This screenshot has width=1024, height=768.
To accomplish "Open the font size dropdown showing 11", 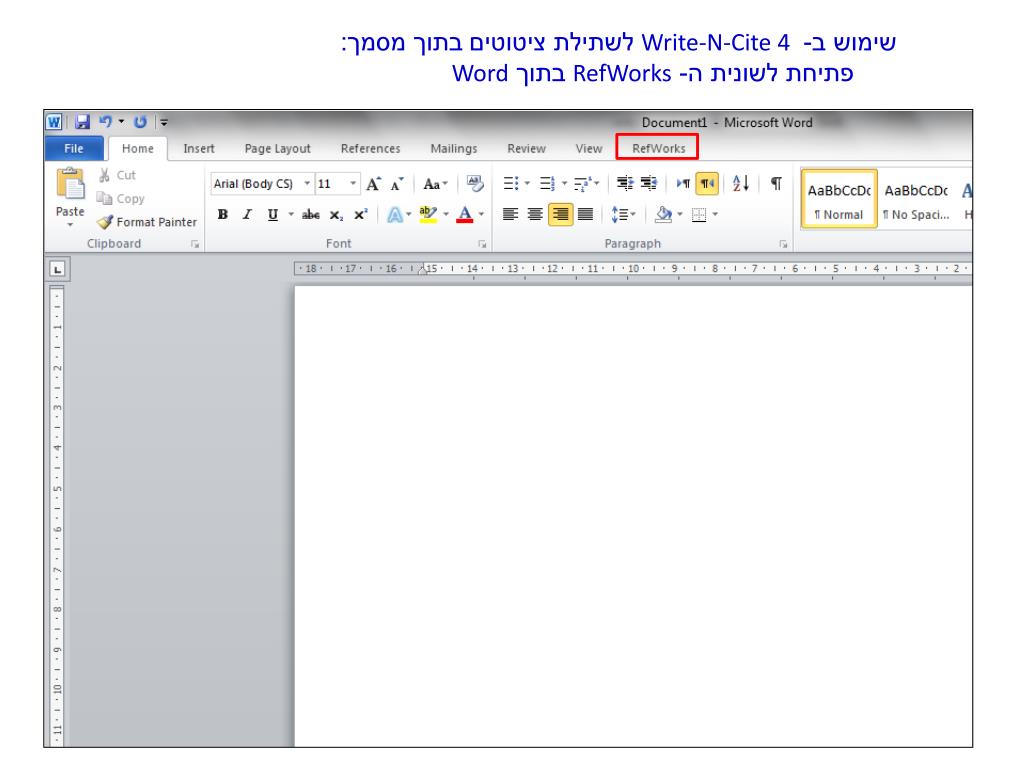I will 353,184.
